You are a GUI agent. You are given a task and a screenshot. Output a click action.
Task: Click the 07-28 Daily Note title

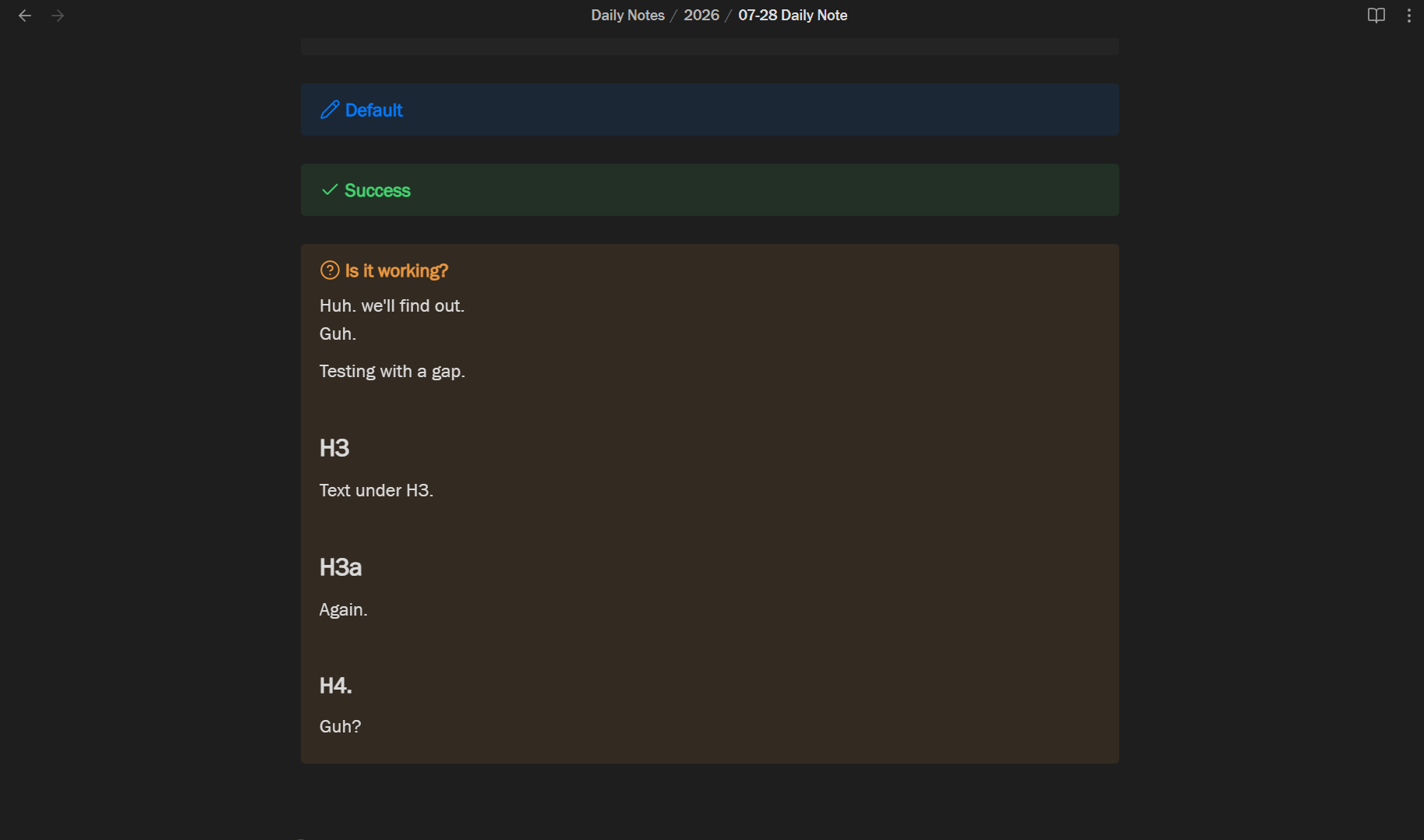(x=793, y=16)
